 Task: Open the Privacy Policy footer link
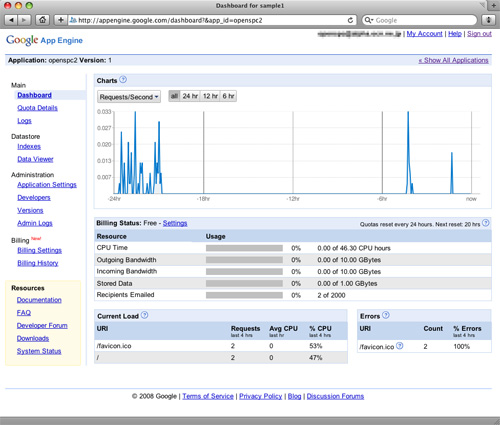261,396
